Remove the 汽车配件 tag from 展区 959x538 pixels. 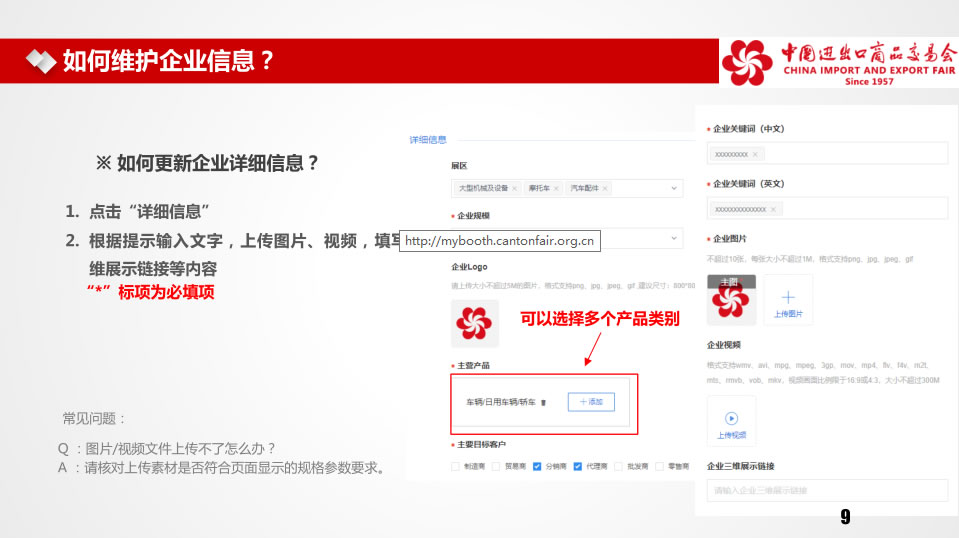pyautogui.click(x=605, y=188)
